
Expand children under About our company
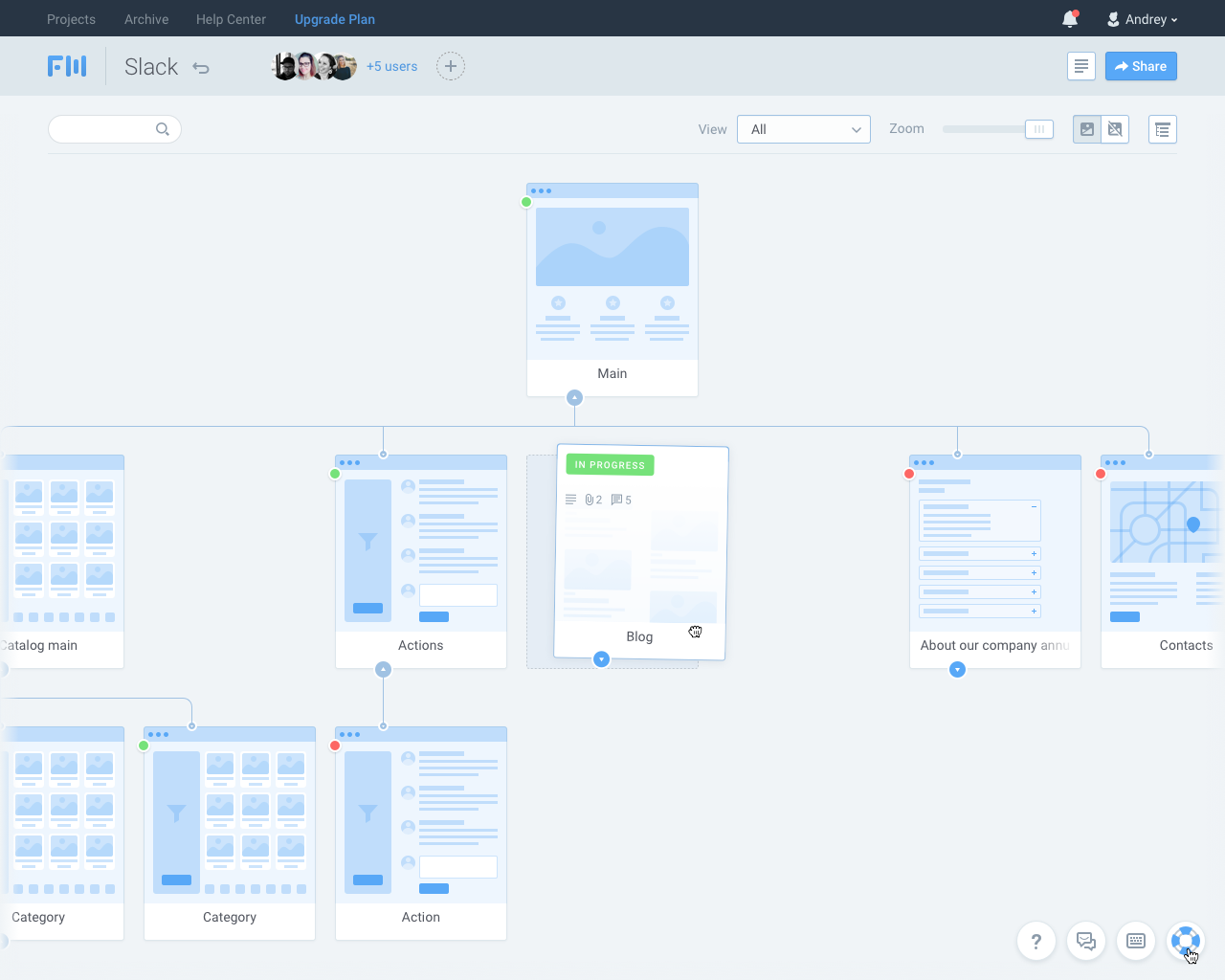(957, 669)
